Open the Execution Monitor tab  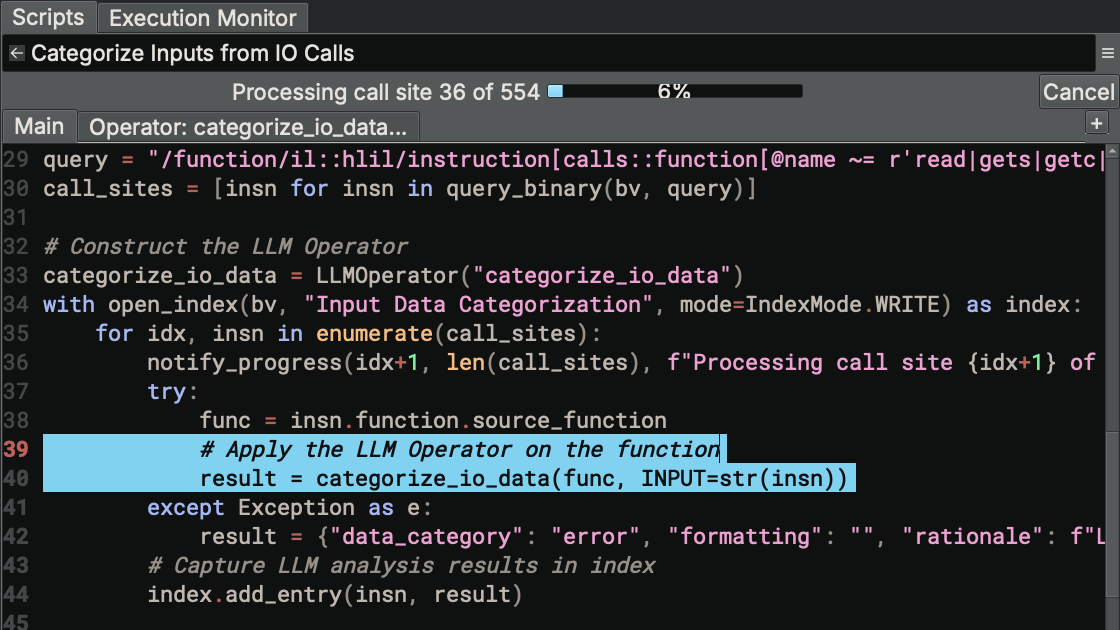coord(202,17)
